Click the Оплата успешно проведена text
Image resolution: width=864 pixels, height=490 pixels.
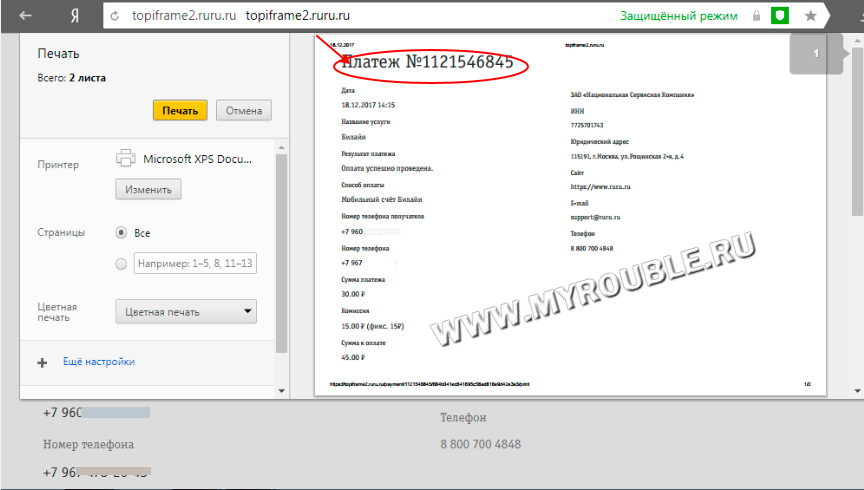tap(387, 168)
